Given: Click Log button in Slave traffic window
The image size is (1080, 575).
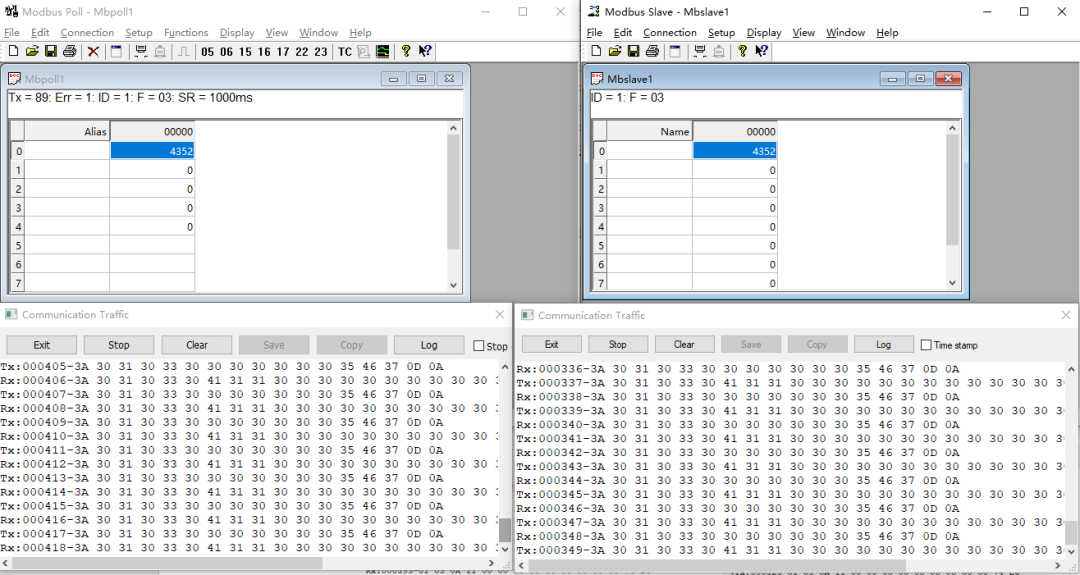Looking at the screenshot, I should click(884, 344).
